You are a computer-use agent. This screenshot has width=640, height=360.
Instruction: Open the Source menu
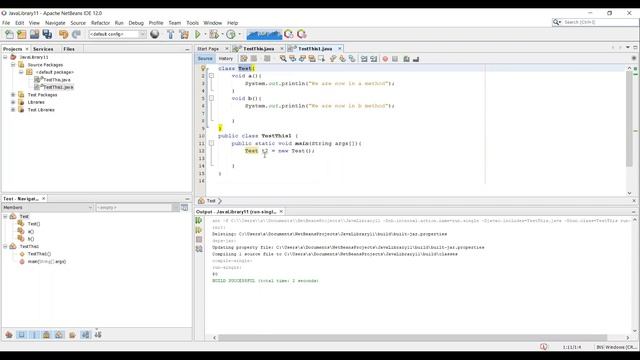click(x=78, y=23)
